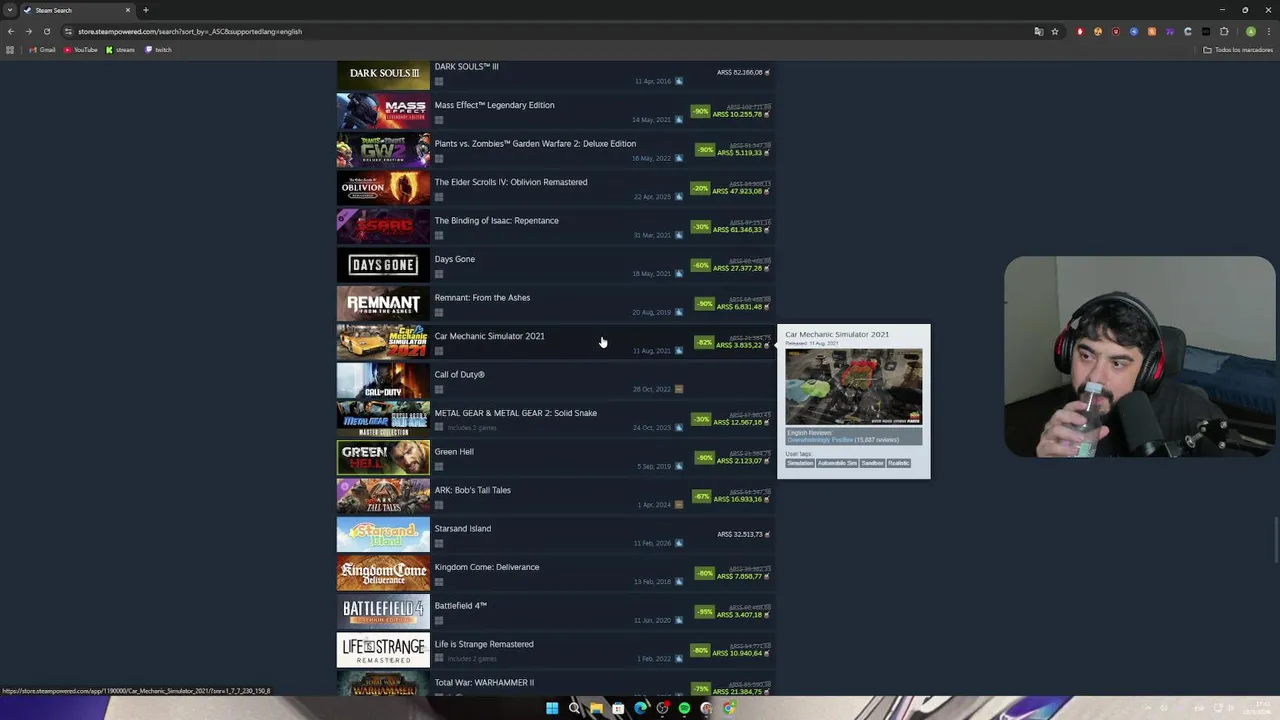Click the -82% discount badge for Car Mechanic Simulator

(704, 342)
